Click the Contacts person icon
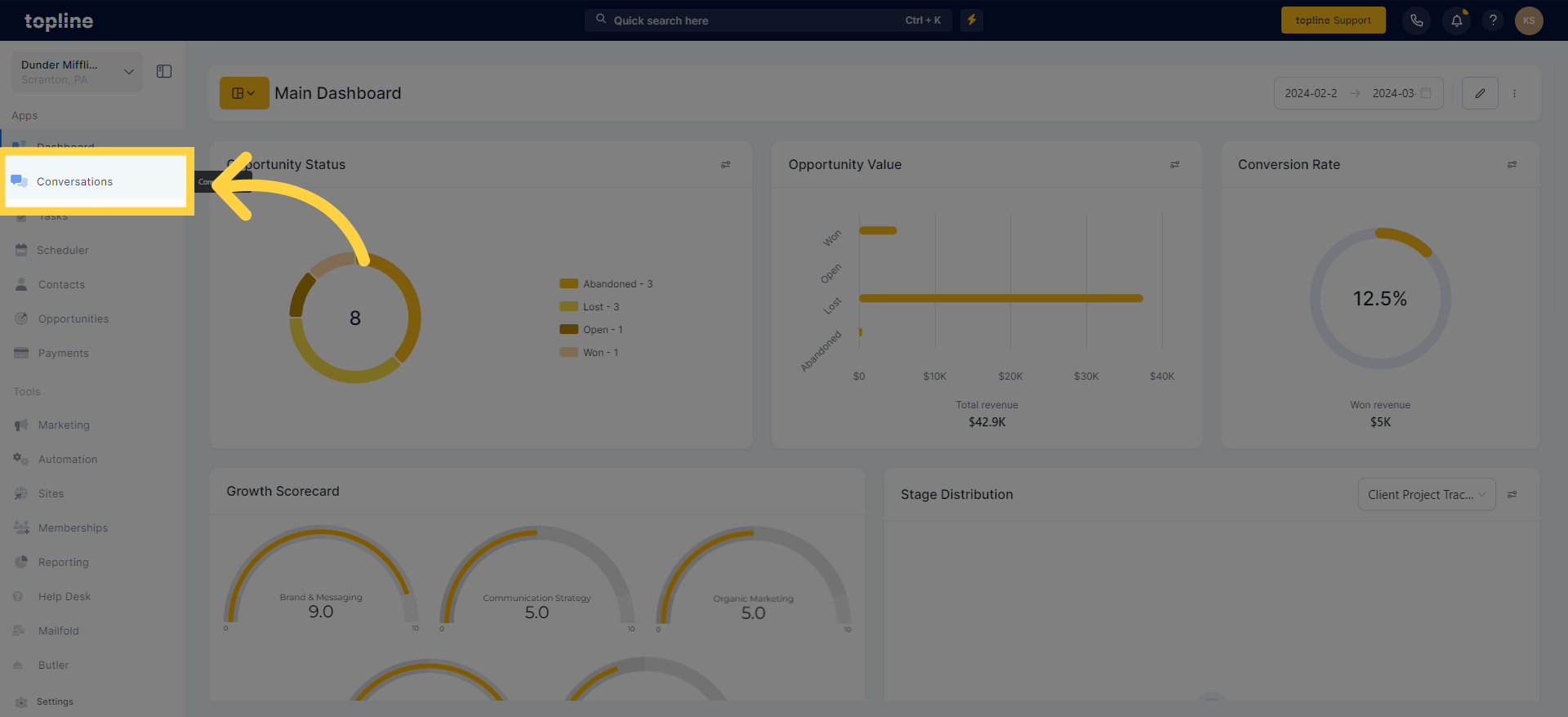 [x=21, y=284]
